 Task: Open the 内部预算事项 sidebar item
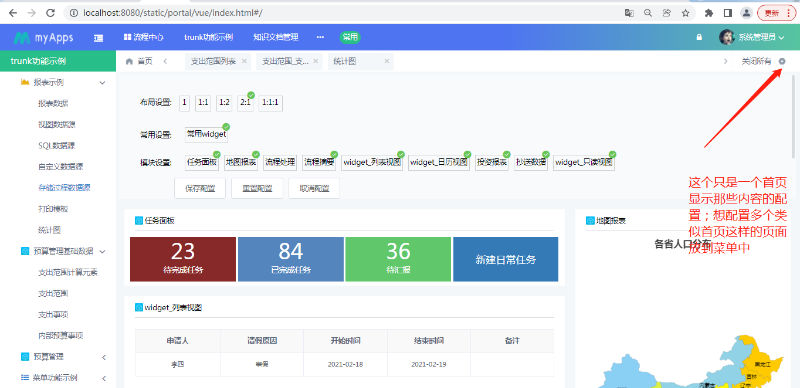(x=60, y=335)
